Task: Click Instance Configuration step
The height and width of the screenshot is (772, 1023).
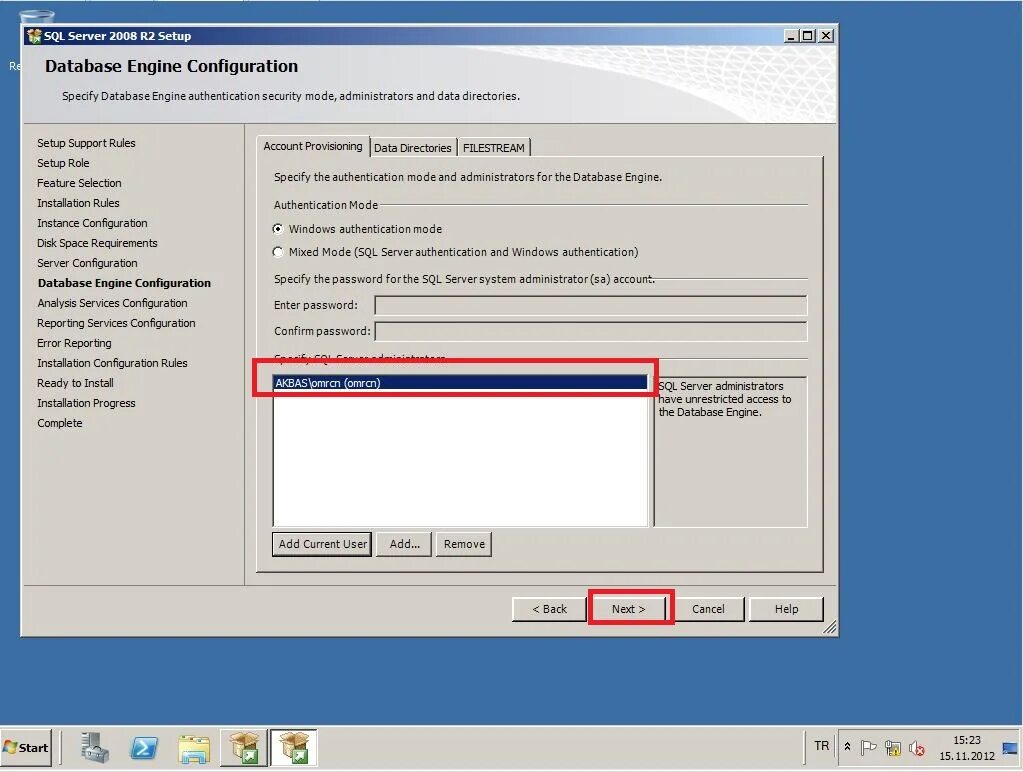Action: pyautogui.click(x=92, y=223)
